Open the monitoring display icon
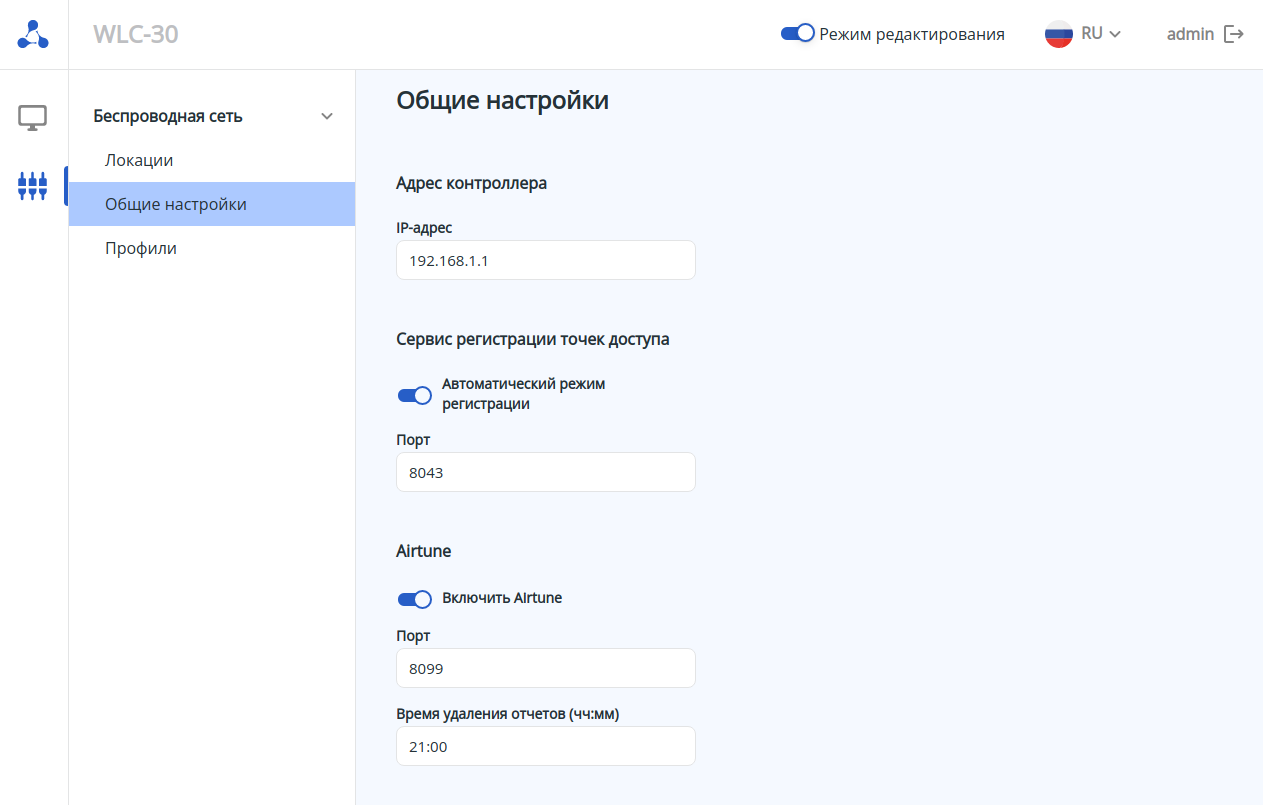 (x=33, y=118)
